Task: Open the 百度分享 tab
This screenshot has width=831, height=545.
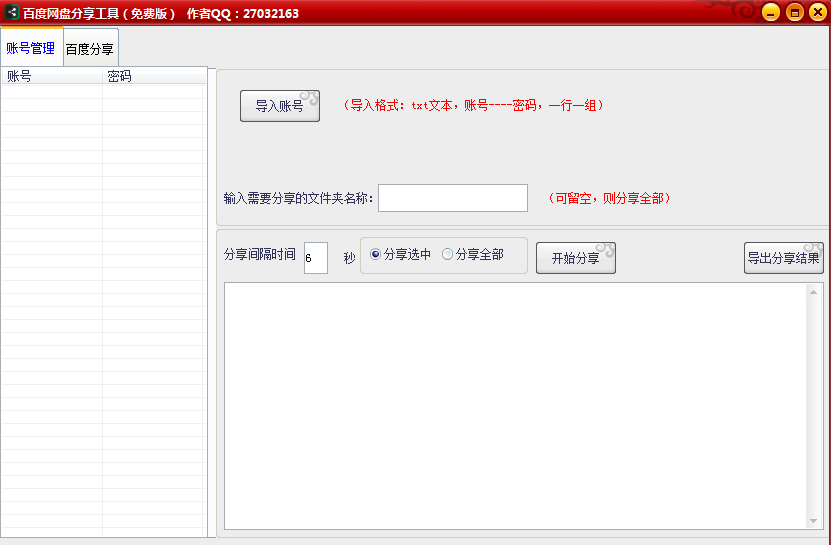Action: pos(90,49)
